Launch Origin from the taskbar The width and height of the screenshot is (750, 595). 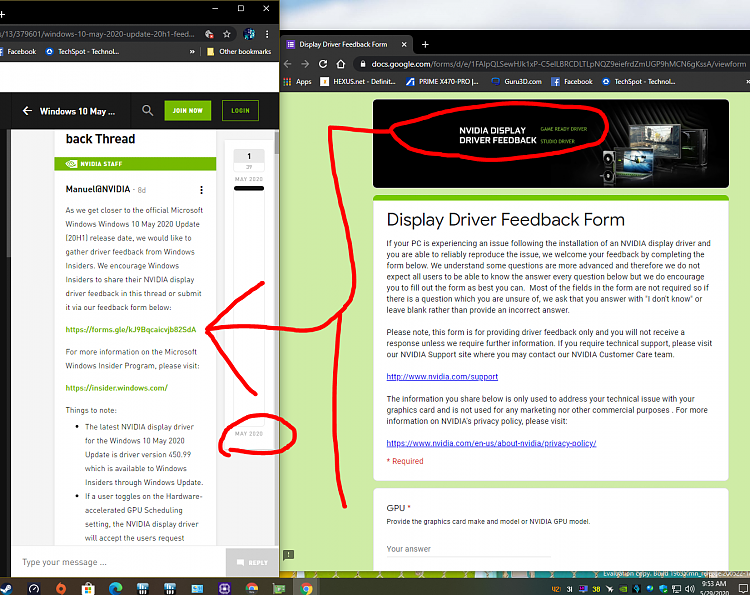coord(61,589)
